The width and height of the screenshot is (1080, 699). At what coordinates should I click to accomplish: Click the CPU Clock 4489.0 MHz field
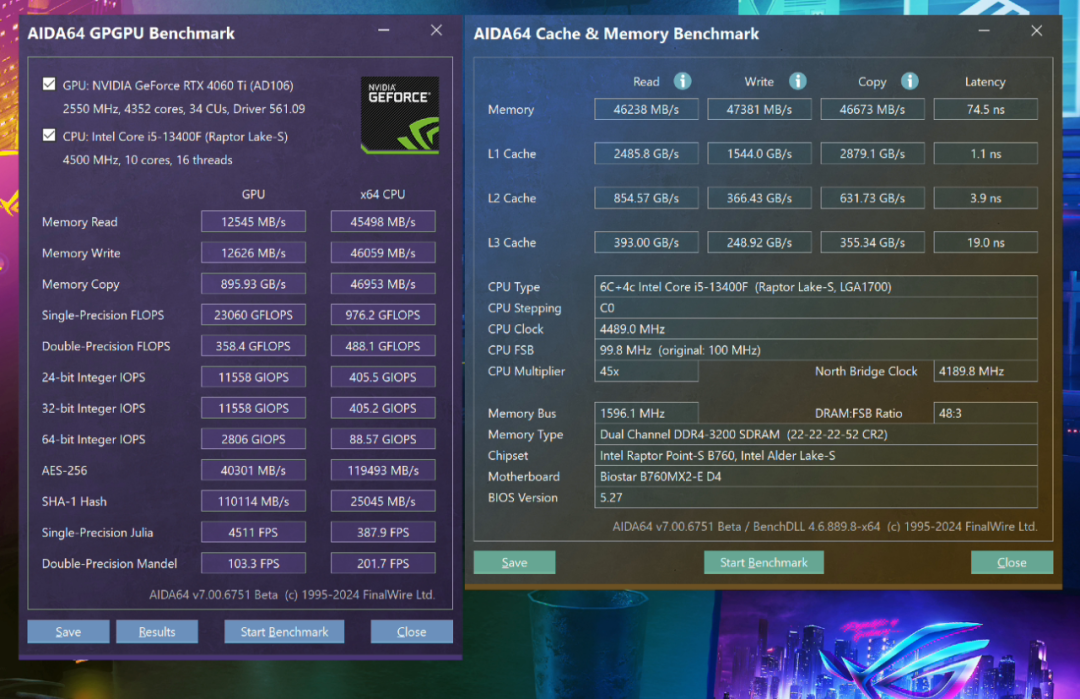click(x=816, y=329)
